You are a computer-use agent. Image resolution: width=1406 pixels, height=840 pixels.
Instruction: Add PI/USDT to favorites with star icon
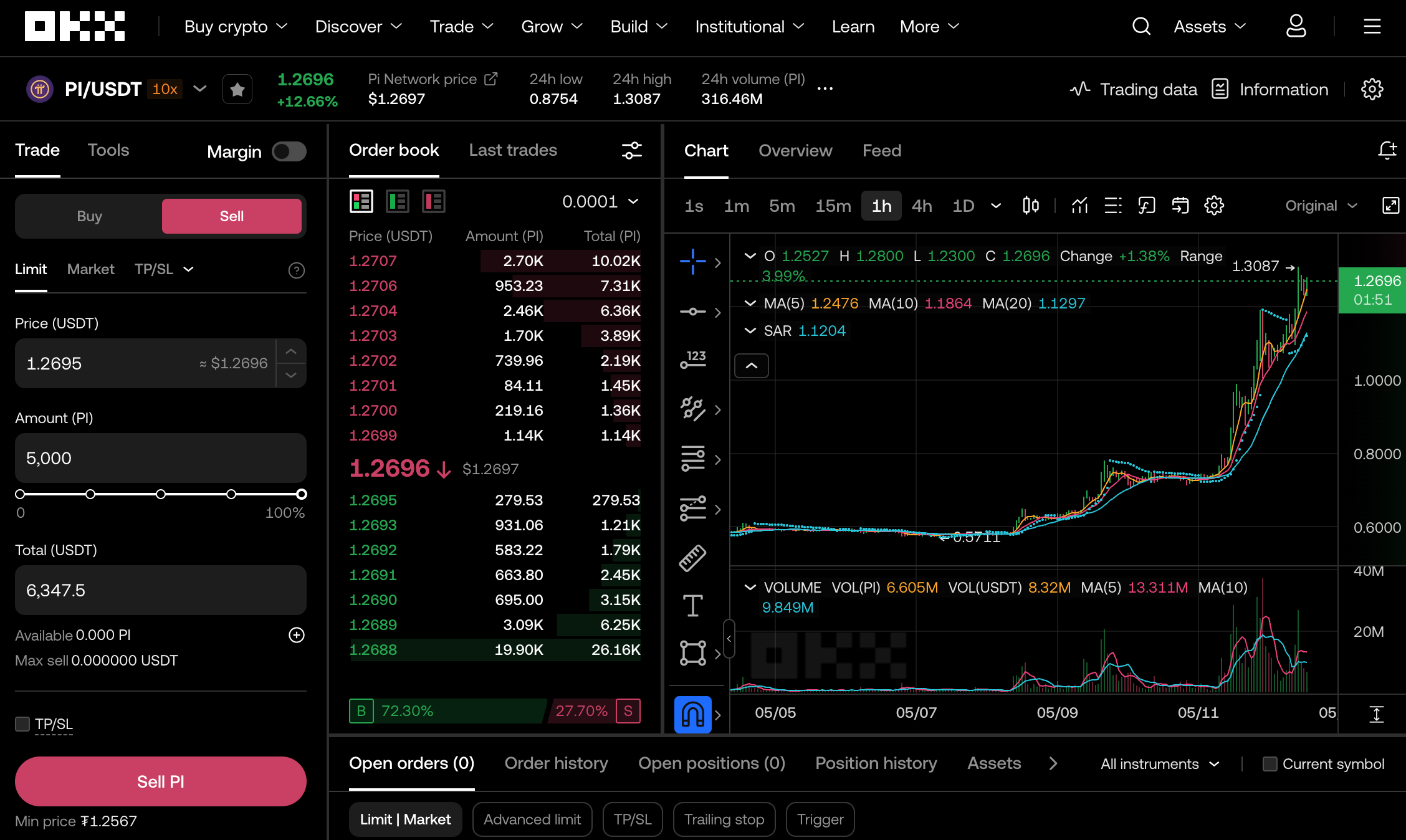pos(237,90)
